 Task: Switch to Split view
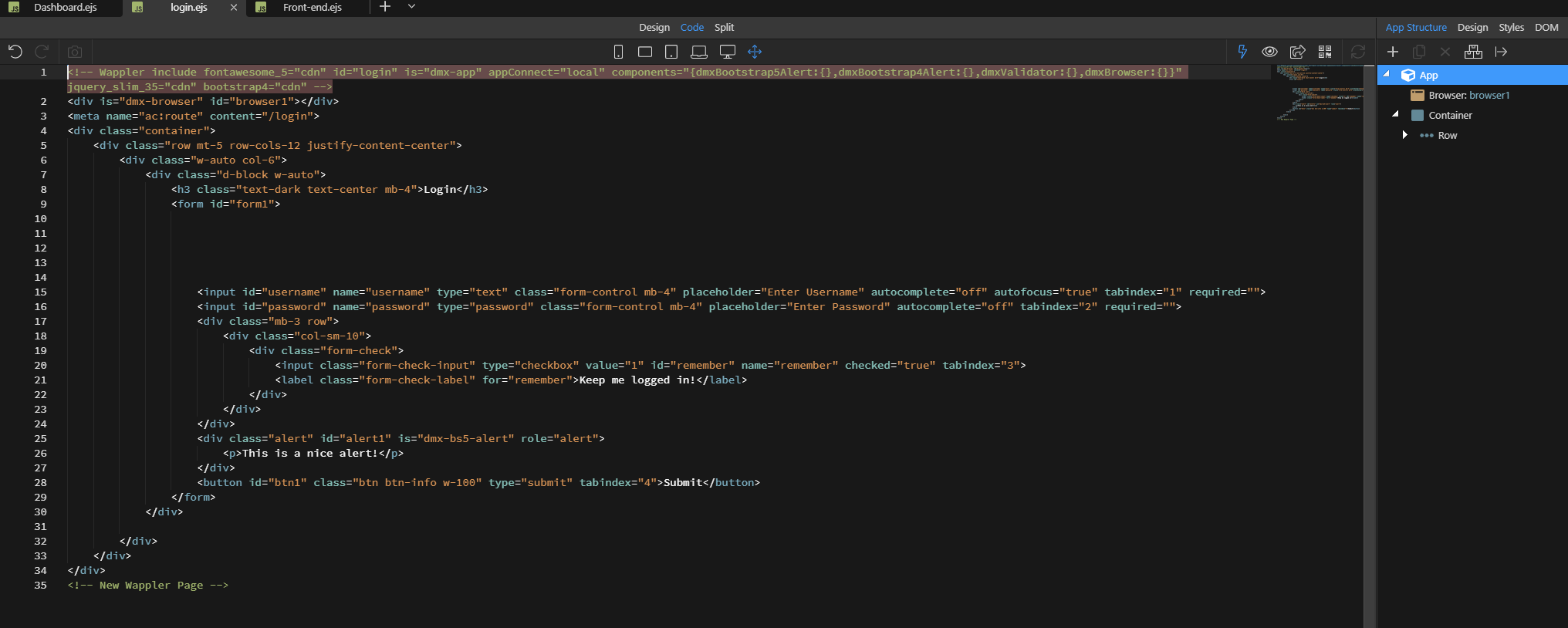click(x=724, y=27)
